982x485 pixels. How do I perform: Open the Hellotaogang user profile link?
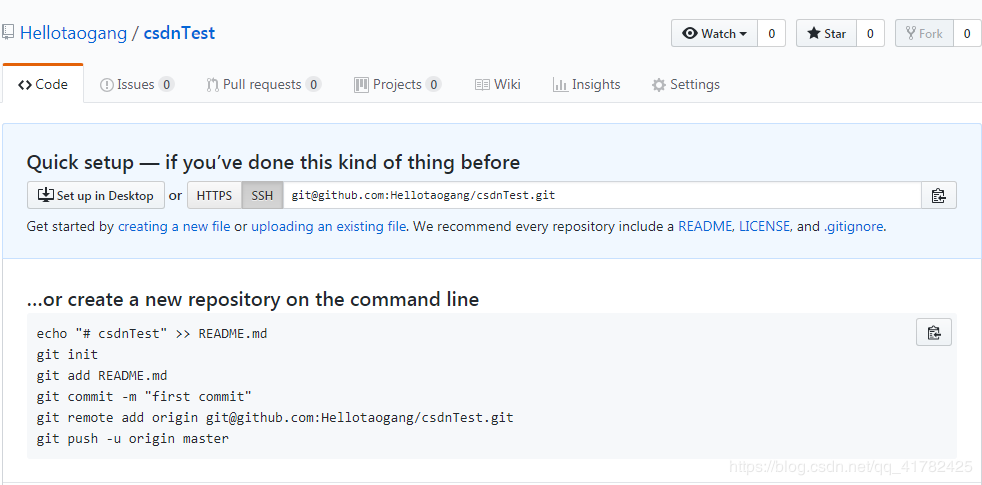tap(73, 33)
